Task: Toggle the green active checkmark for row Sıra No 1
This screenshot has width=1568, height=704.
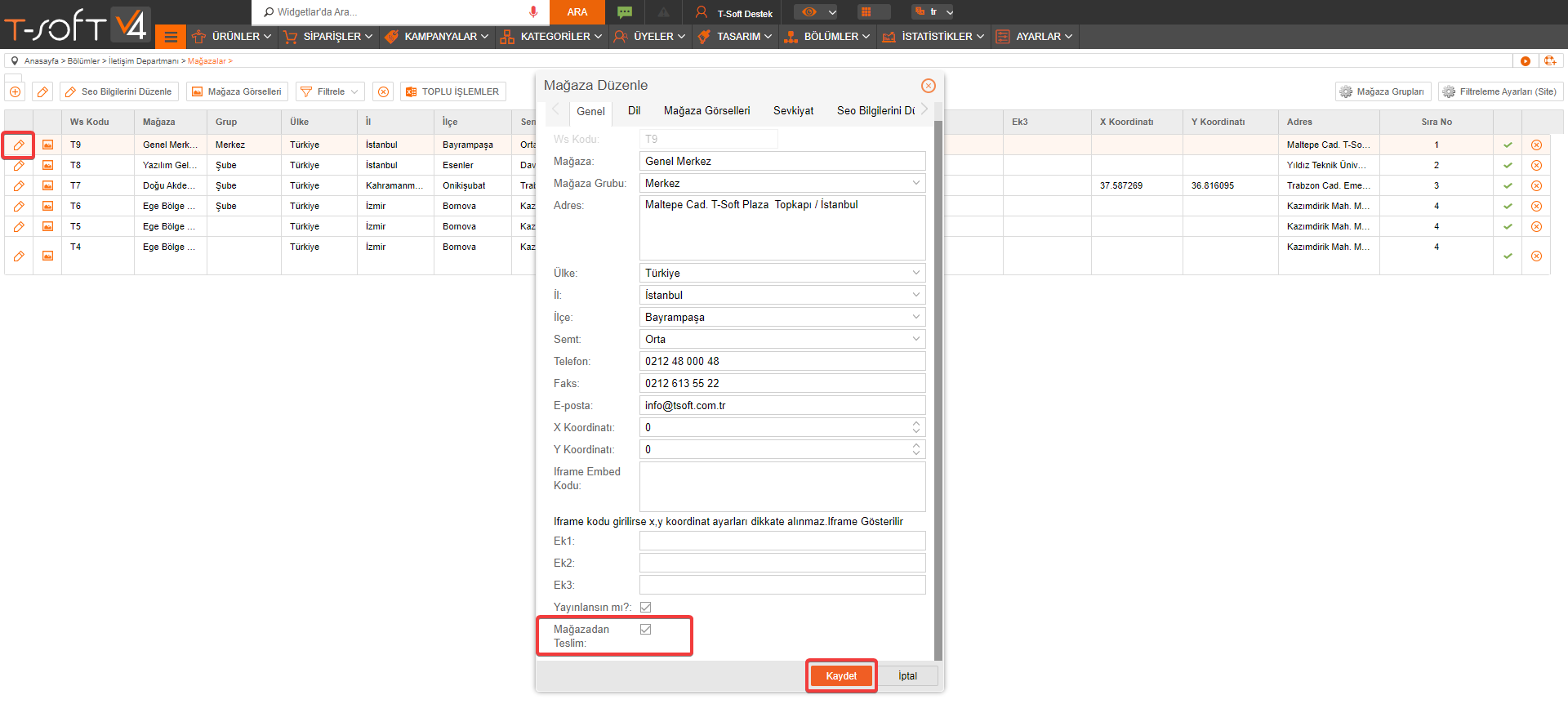Action: tap(1508, 145)
